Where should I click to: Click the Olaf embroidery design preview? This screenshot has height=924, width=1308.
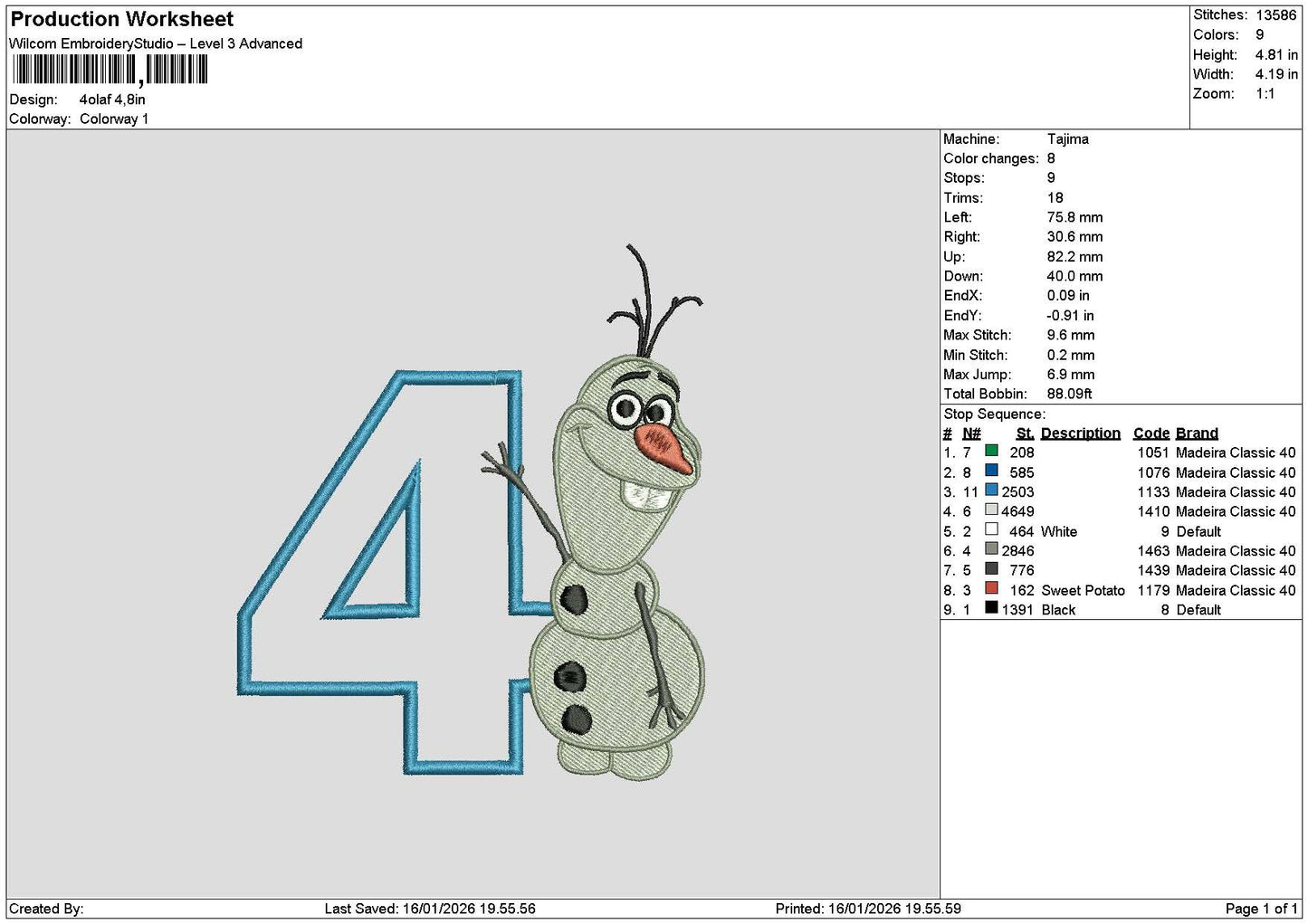(x=472, y=511)
